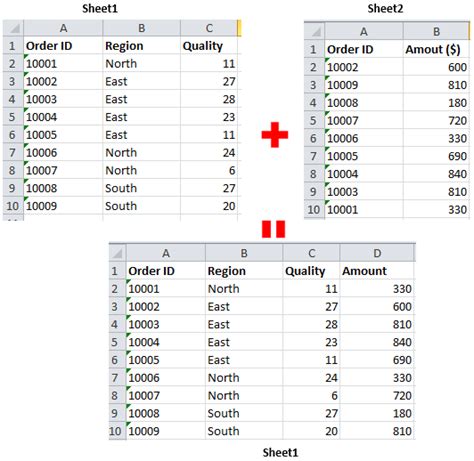Click quality 20 cell in three-column Sheet1
474x461 pixels.
click(209, 206)
